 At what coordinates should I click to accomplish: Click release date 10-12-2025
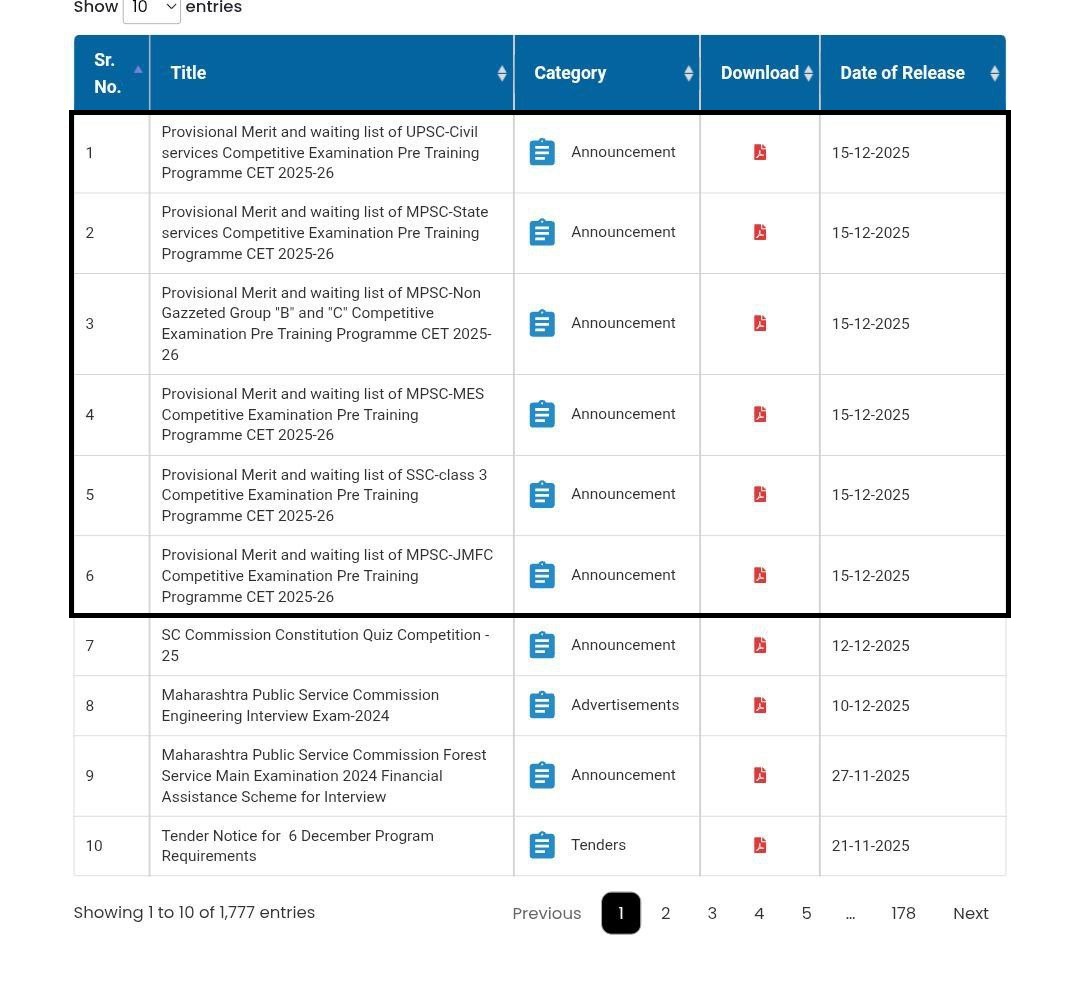pyautogui.click(x=871, y=706)
